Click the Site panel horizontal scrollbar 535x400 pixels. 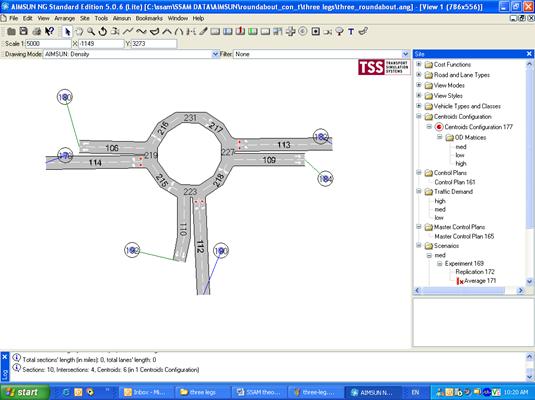tap(463, 290)
